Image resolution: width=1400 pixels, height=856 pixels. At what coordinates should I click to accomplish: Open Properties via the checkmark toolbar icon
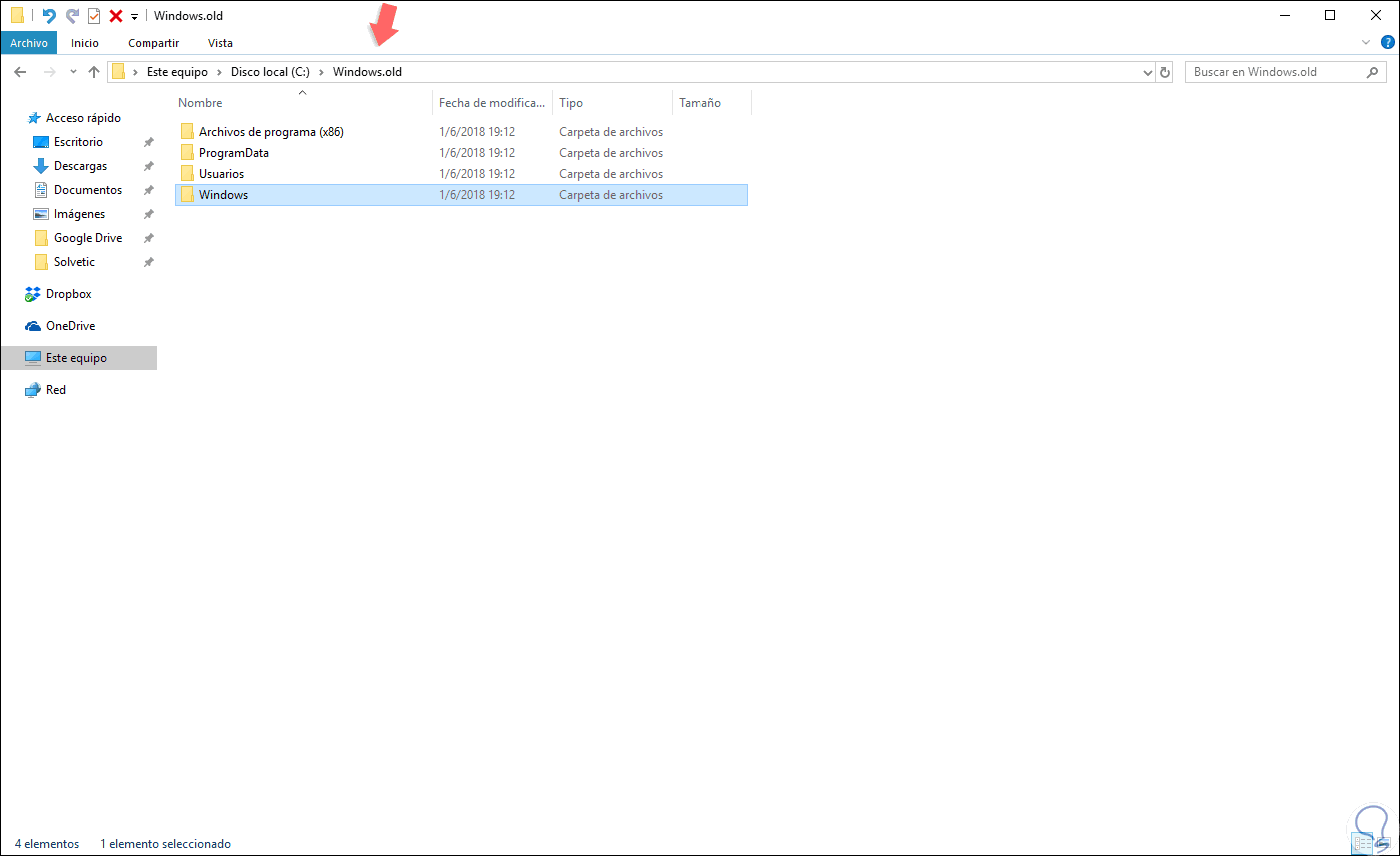pos(94,16)
